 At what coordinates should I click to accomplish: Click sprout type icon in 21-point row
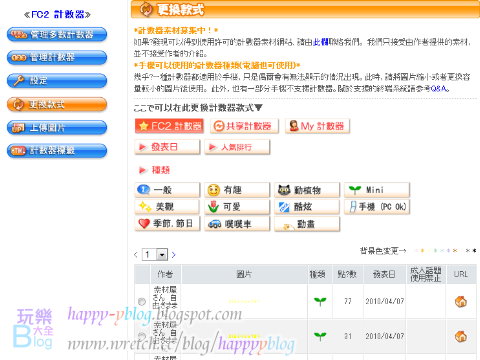tap(320, 336)
